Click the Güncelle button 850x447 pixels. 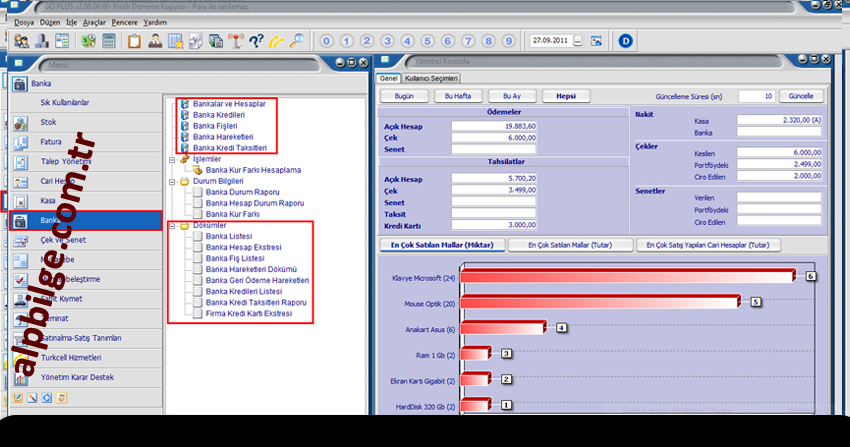[x=801, y=96]
